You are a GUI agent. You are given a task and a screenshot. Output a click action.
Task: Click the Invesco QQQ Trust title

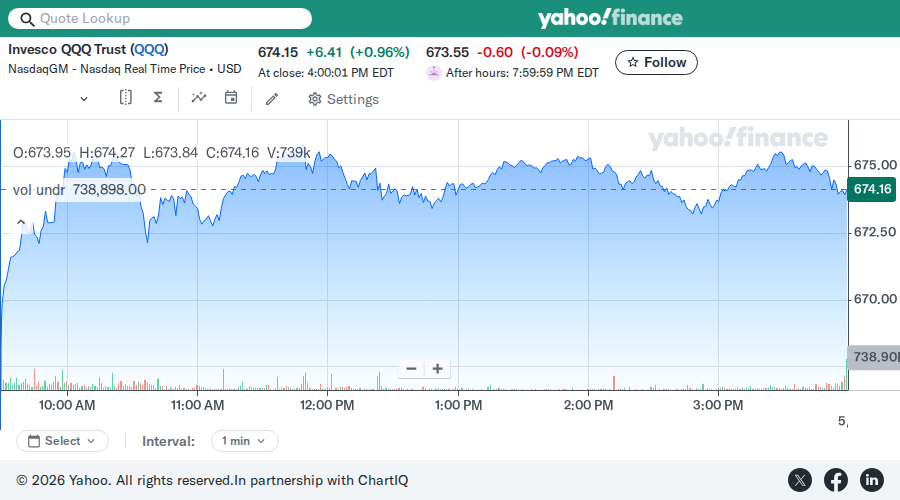coord(88,49)
